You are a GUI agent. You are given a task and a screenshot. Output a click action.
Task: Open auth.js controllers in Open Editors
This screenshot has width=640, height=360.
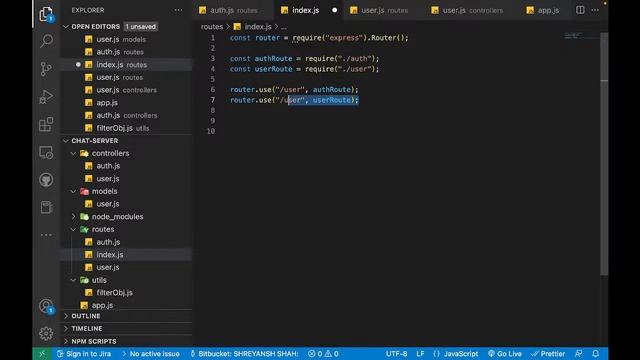coord(126,116)
